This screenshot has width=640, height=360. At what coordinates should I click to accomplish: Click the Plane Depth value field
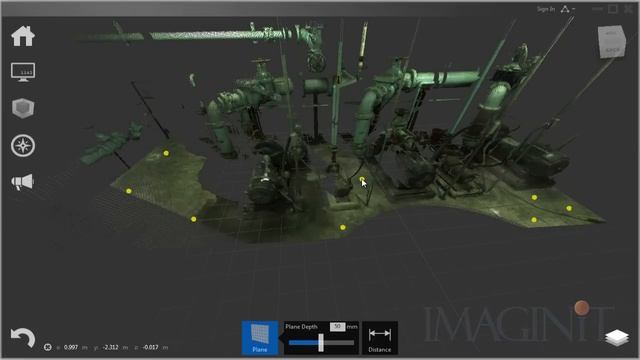(x=337, y=327)
